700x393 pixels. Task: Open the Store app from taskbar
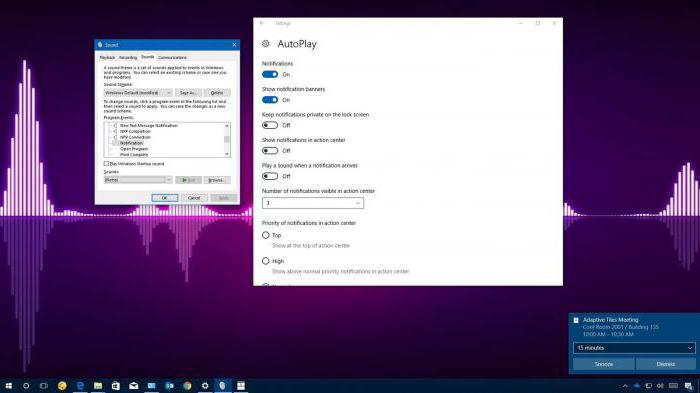pos(116,385)
